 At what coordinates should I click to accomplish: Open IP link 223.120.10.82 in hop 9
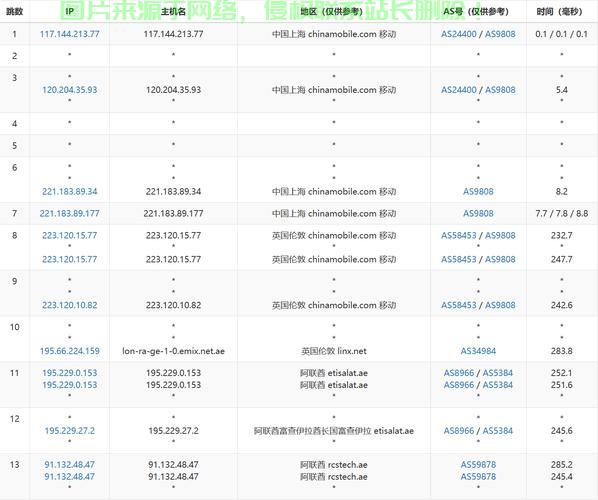pos(69,305)
